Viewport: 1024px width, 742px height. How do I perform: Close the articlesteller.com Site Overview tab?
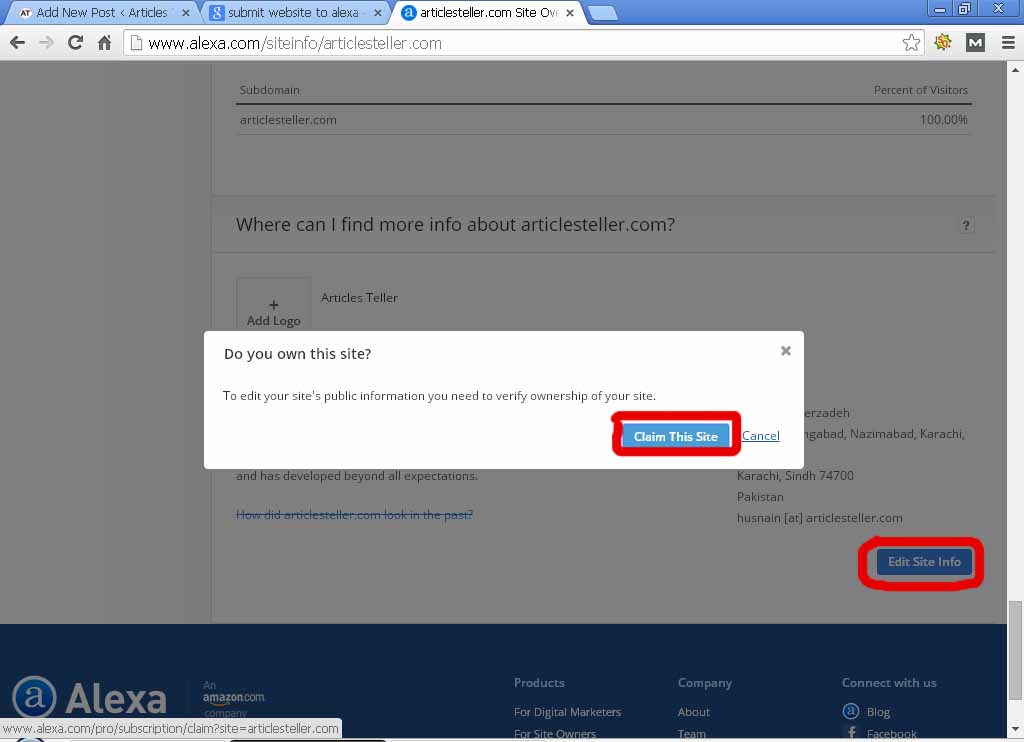tap(569, 12)
